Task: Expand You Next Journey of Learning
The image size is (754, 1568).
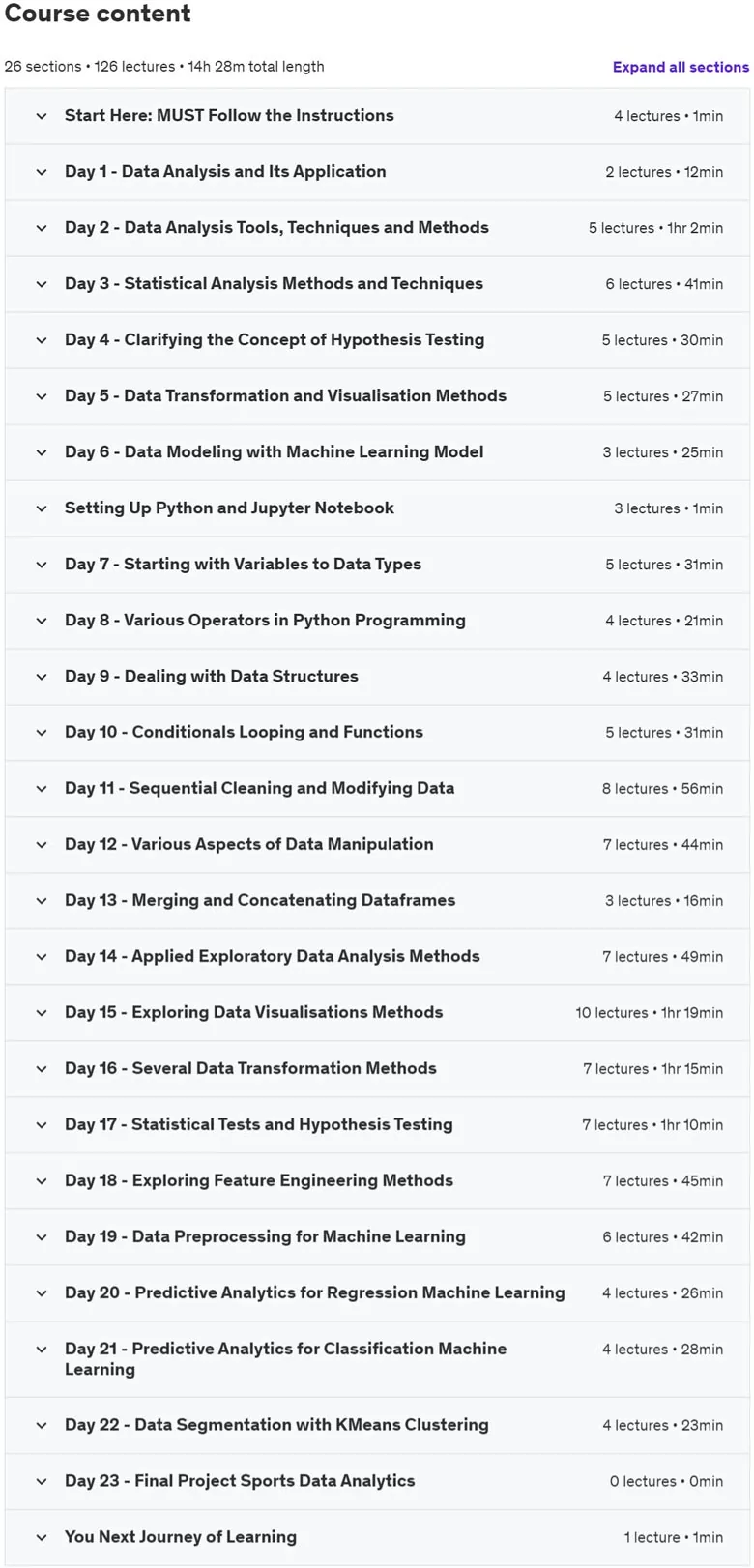Action: [x=377, y=1537]
